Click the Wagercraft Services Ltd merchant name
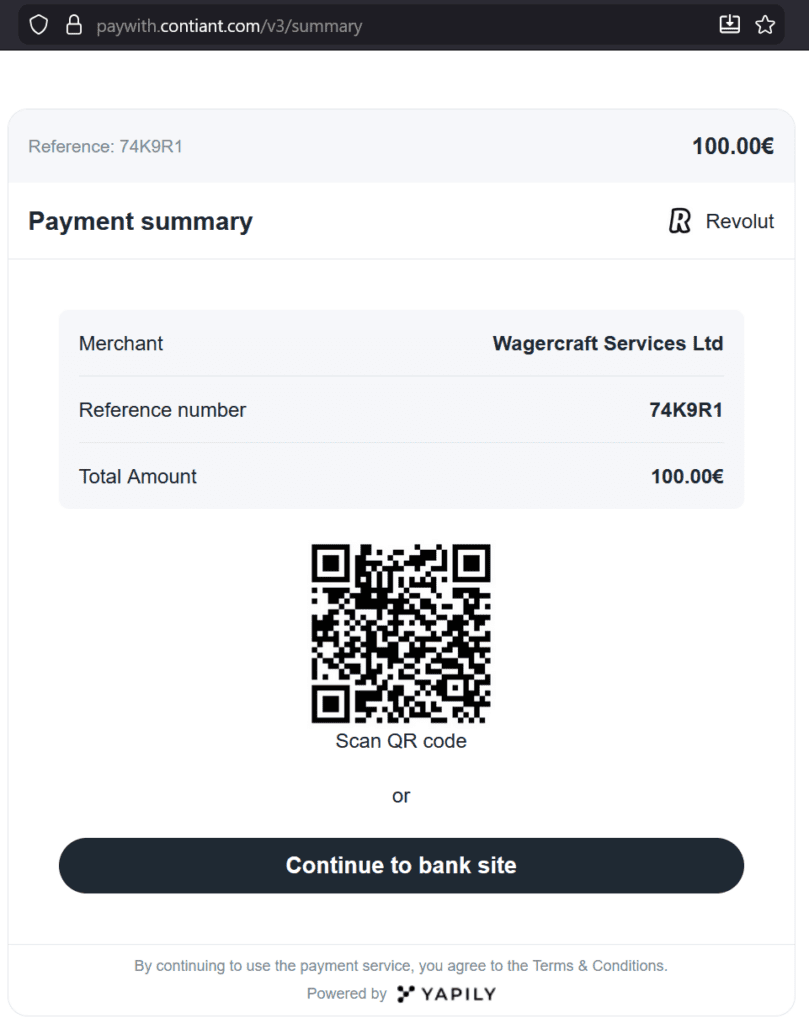The height and width of the screenshot is (1024, 809). pyautogui.click(x=607, y=343)
